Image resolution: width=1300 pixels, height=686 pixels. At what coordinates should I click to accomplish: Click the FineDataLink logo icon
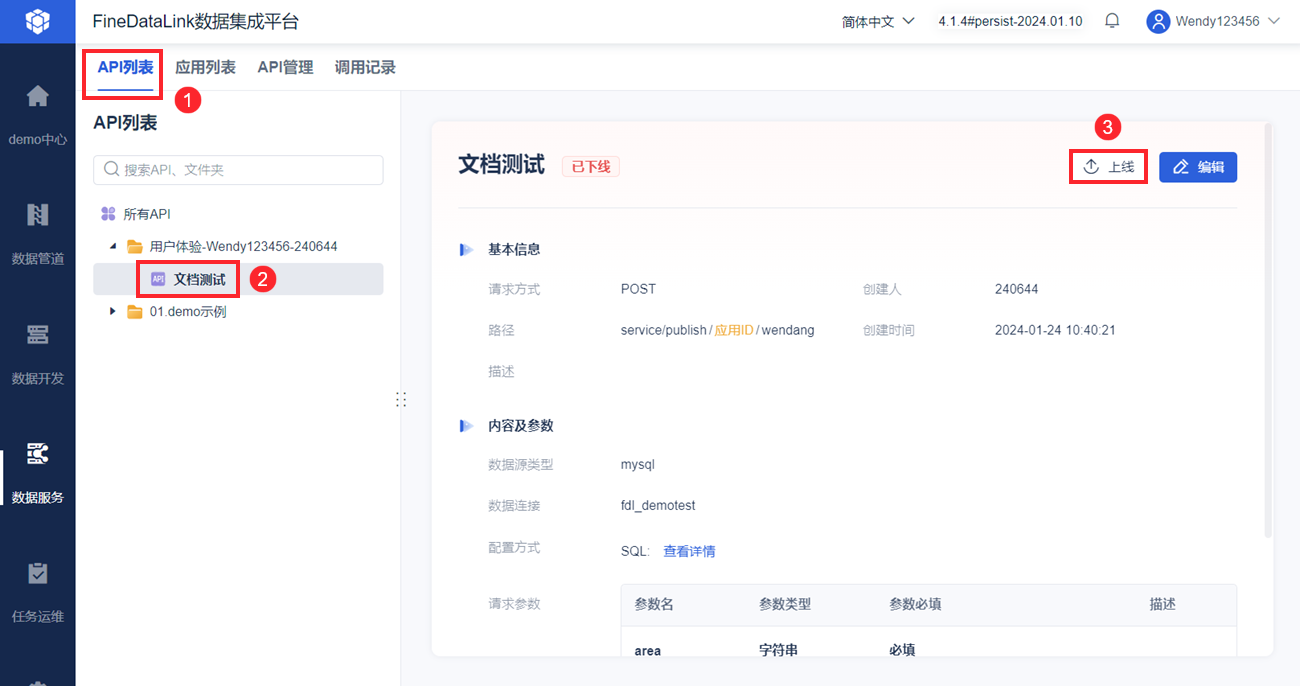(x=37, y=21)
